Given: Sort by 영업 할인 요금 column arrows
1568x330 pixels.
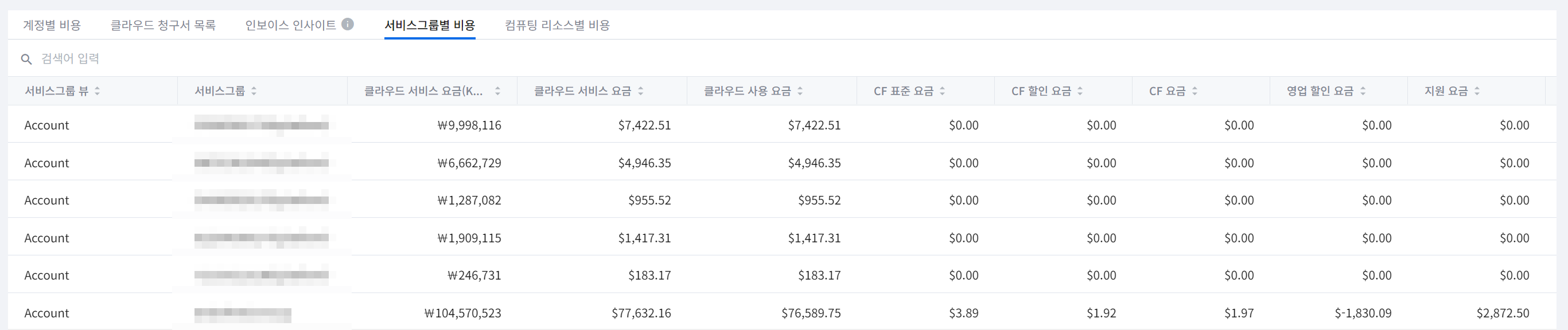Looking at the screenshot, I should [1363, 91].
